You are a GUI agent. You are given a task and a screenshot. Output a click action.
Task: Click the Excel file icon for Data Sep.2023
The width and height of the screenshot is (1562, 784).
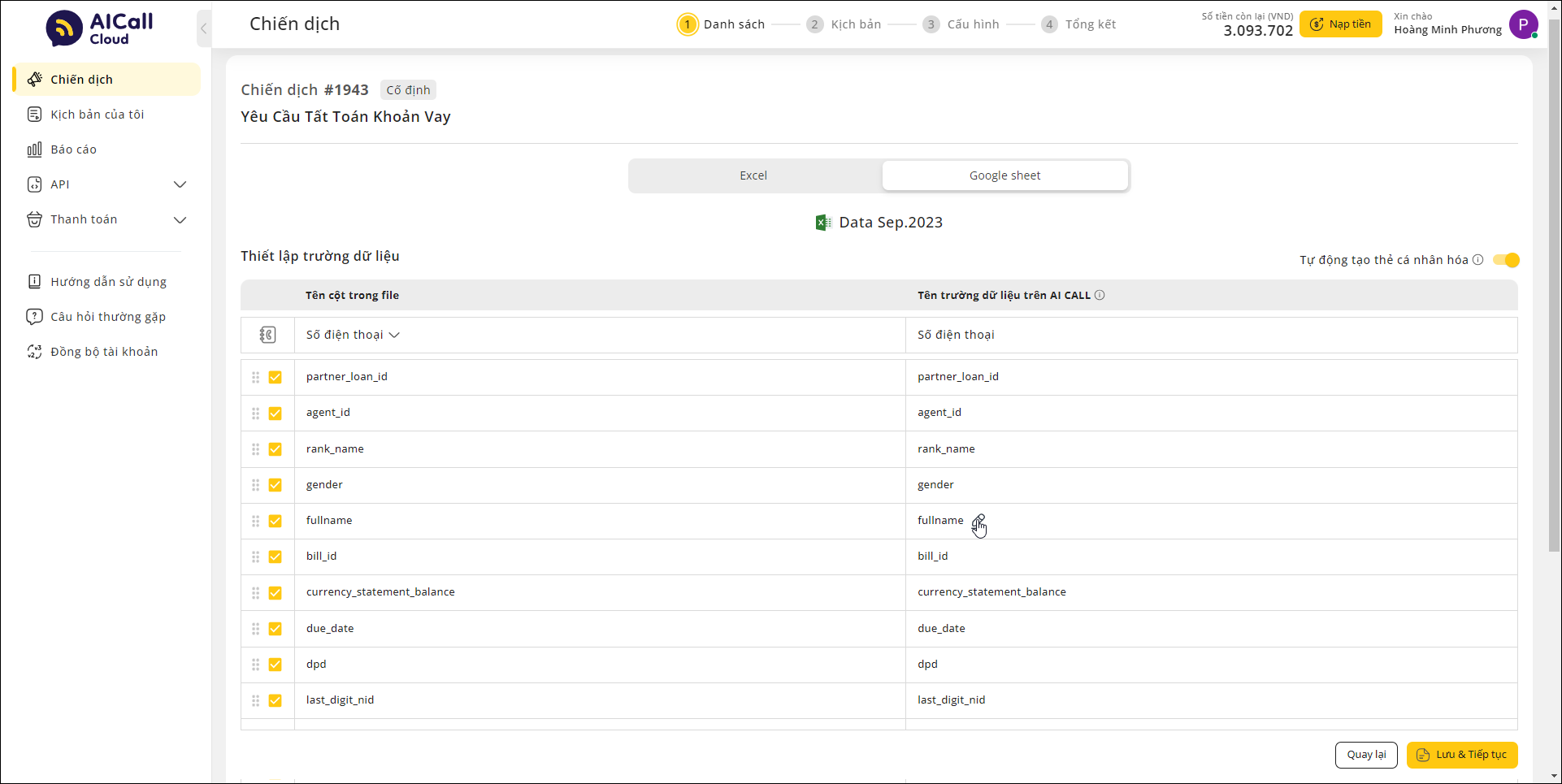point(822,223)
